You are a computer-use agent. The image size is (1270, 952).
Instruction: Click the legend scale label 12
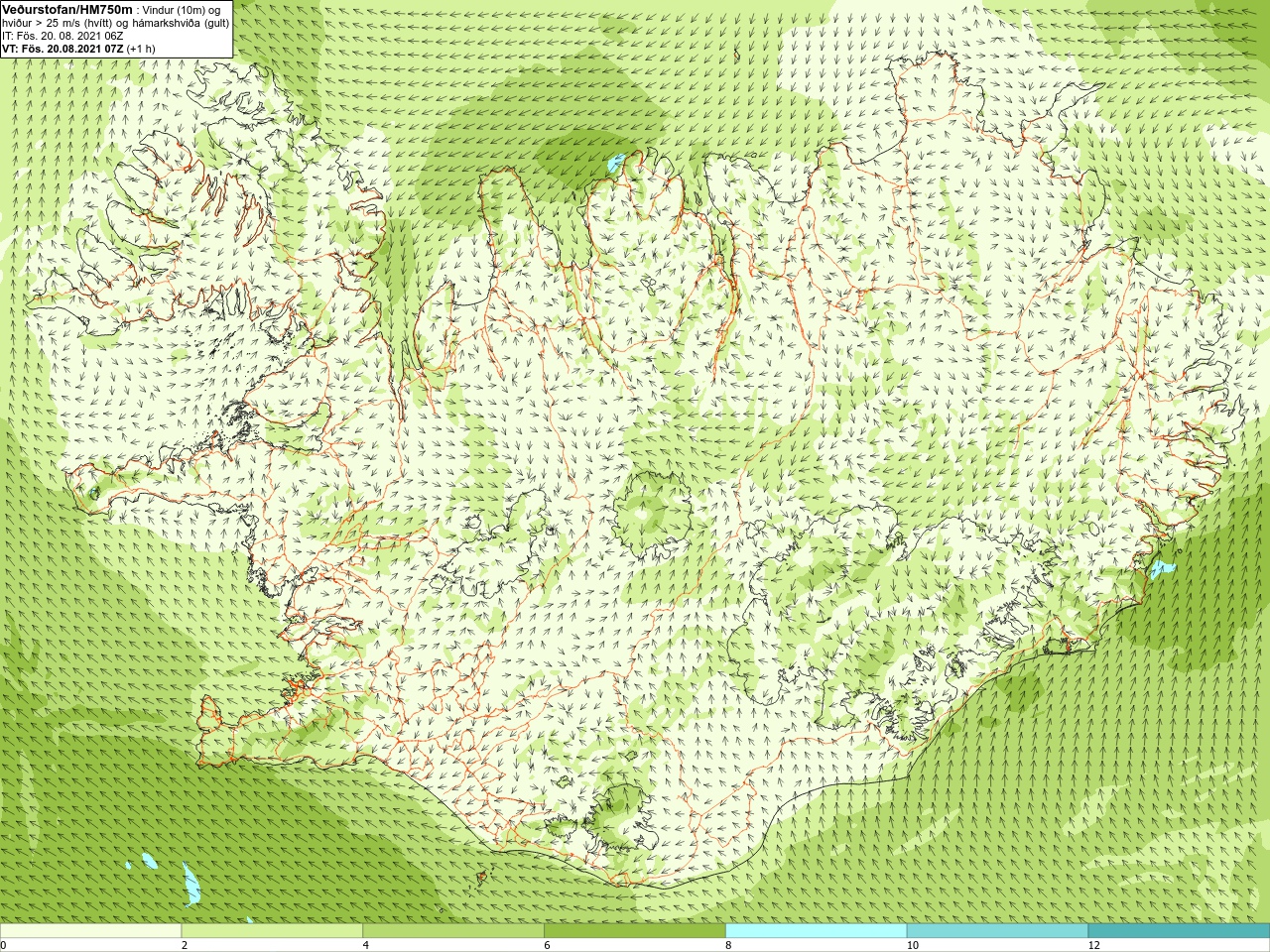coord(1094,945)
